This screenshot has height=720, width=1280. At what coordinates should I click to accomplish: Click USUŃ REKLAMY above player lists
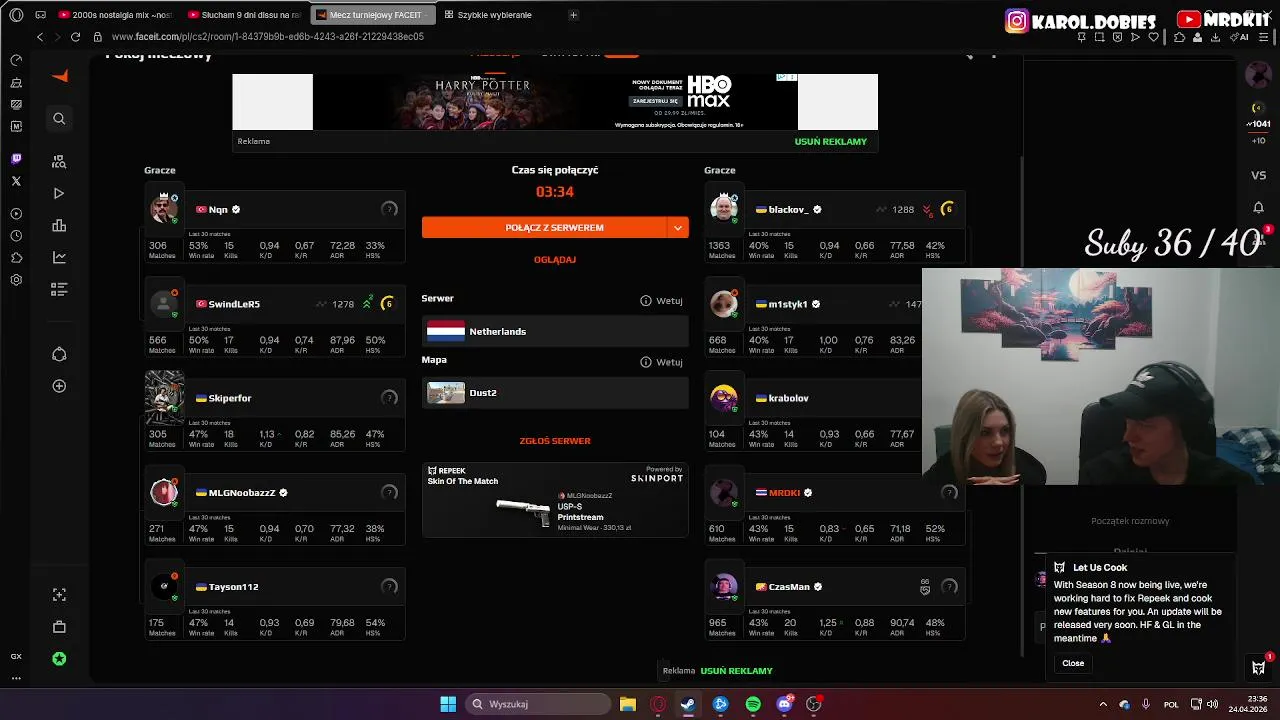[x=830, y=142]
